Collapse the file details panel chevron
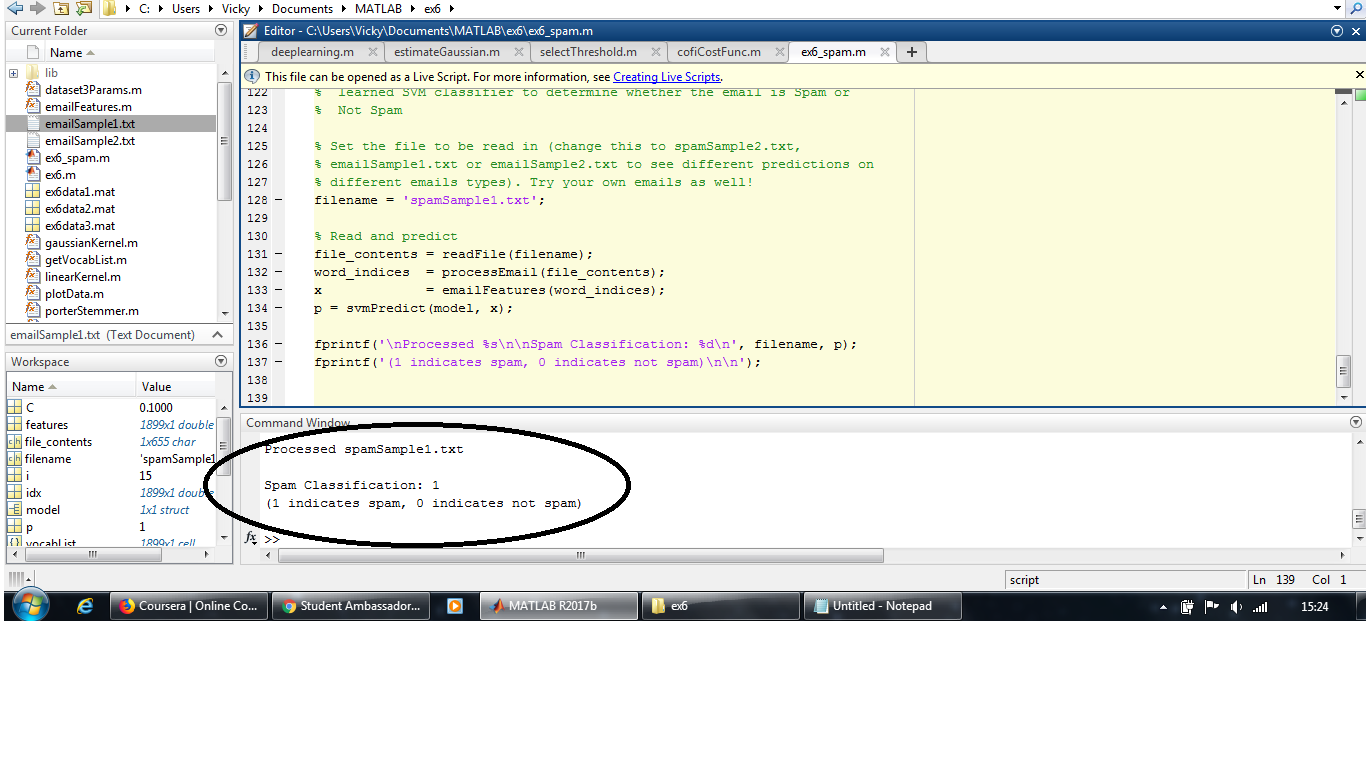The width and height of the screenshot is (1366, 768). pos(217,335)
